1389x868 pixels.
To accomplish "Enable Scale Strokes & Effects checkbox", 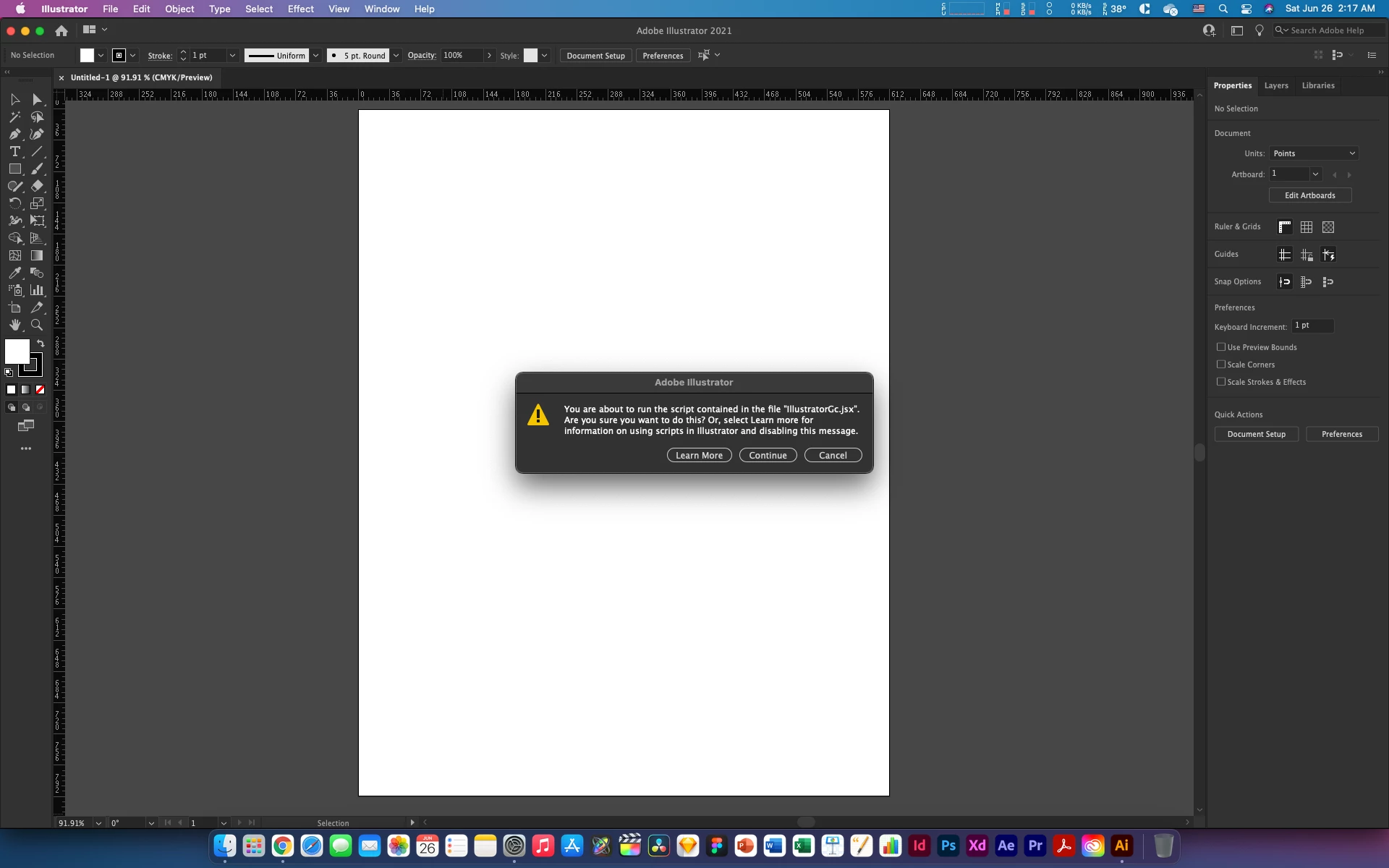I will coord(1221,382).
